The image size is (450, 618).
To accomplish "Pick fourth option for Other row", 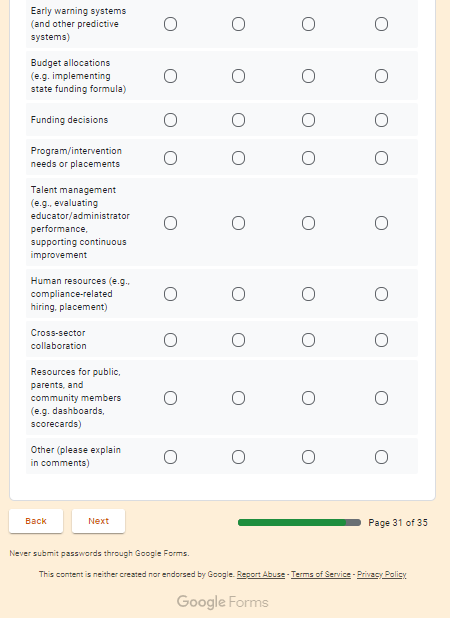I will click(381, 457).
